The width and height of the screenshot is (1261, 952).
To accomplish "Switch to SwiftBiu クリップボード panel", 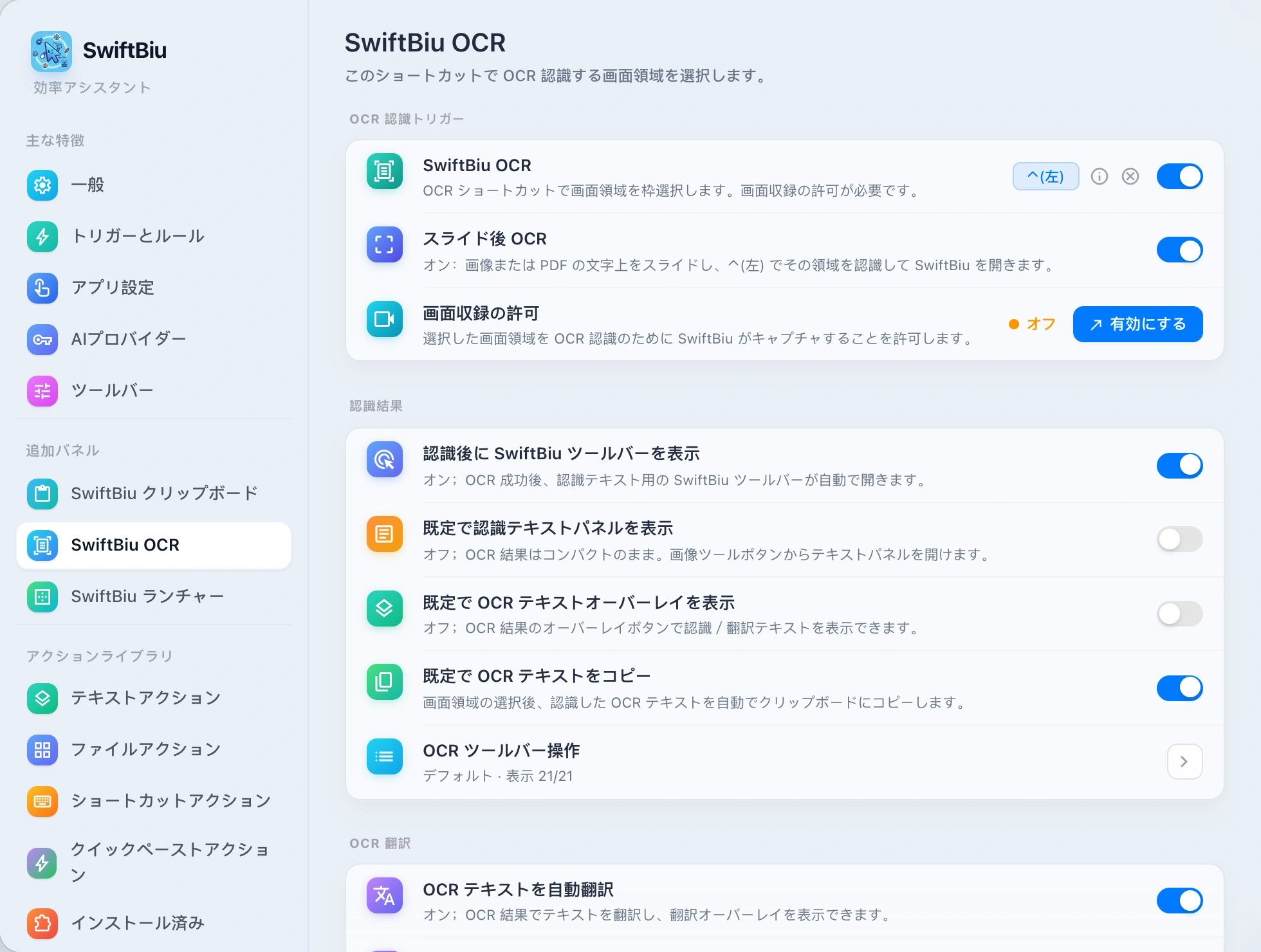I will pyautogui.click(x=153, y=494).
